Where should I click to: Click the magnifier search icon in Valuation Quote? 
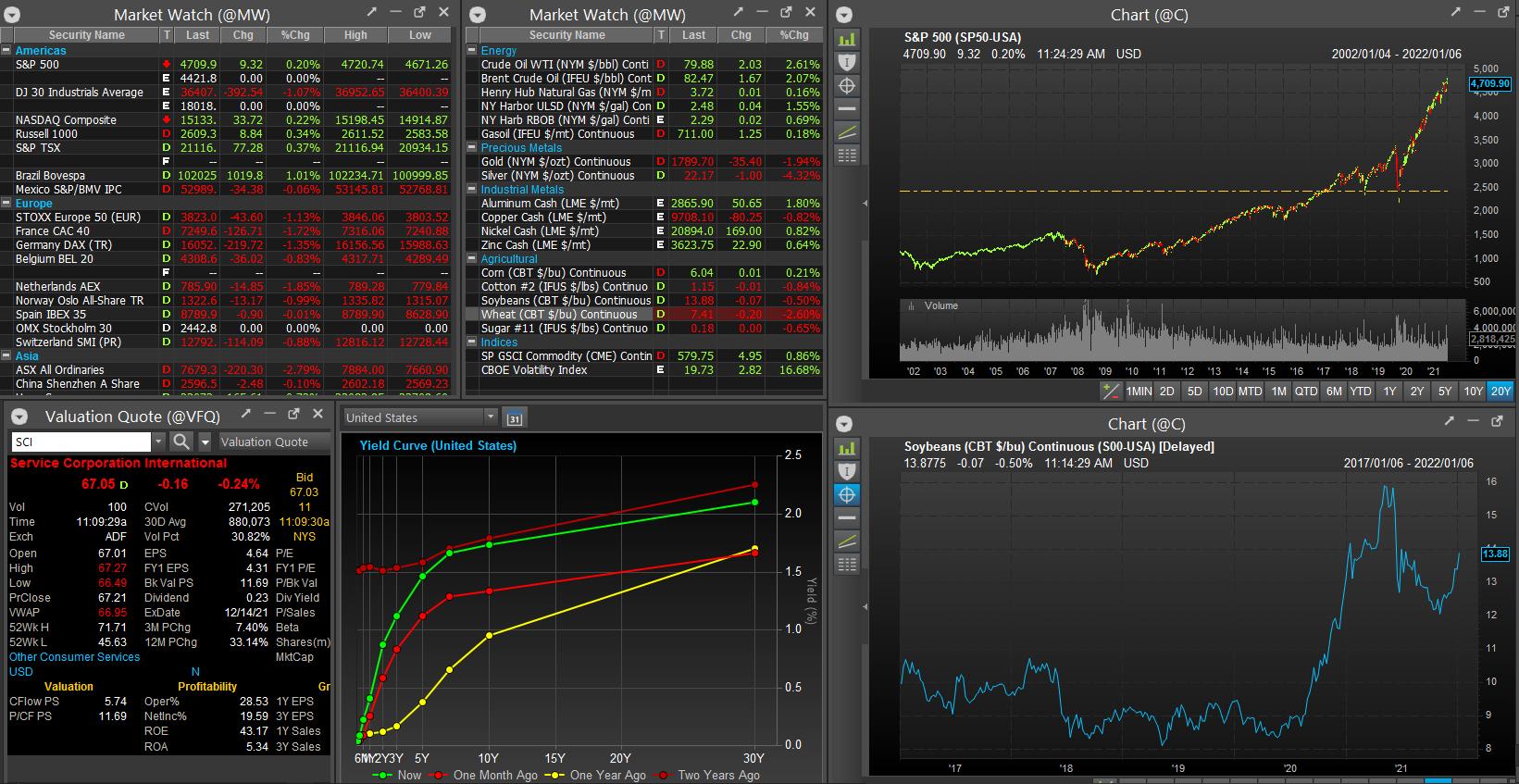(181, 442)
